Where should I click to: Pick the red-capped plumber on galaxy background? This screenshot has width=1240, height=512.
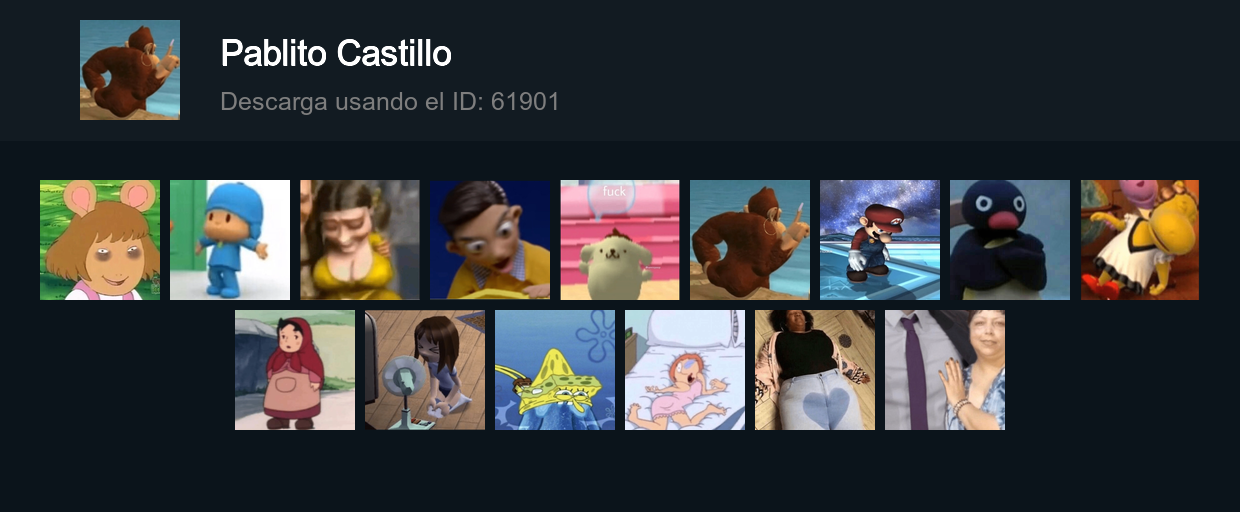[880, 240]
